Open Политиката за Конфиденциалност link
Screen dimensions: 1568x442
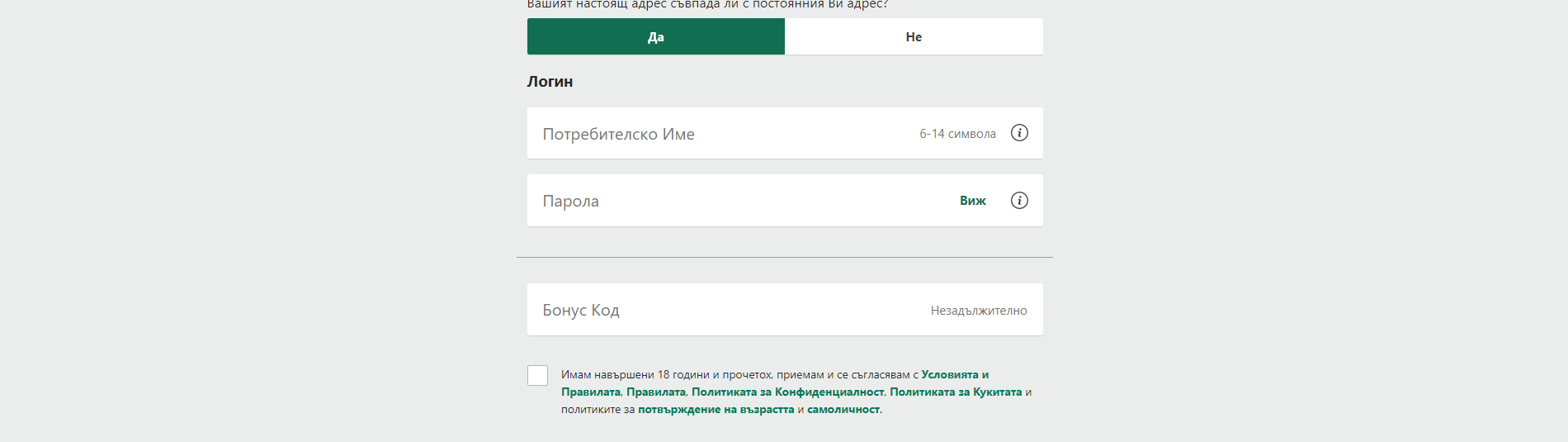(x=787, y=392)
